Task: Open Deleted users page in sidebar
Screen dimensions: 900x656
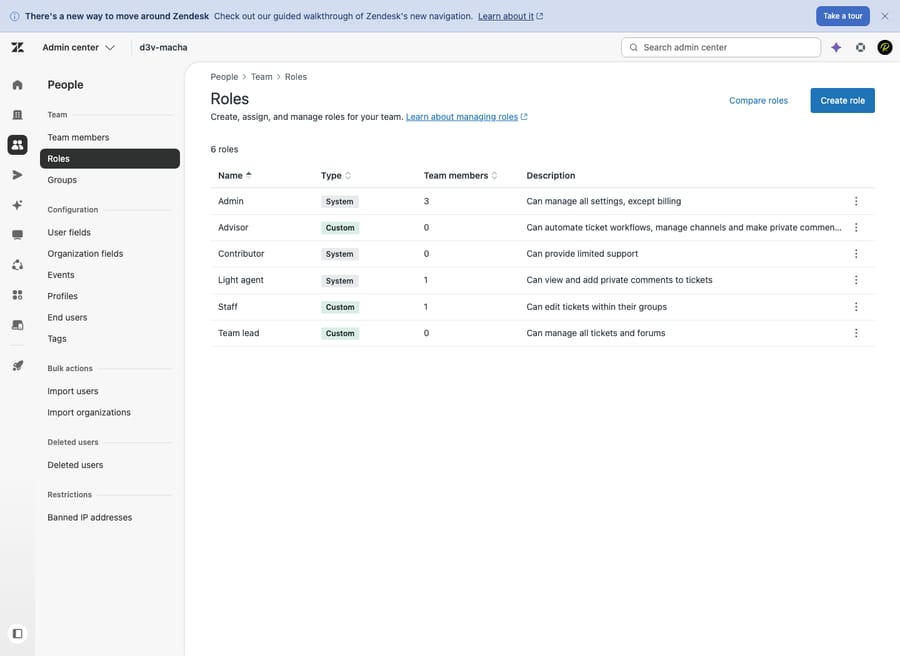Action: tap(75, 465)
